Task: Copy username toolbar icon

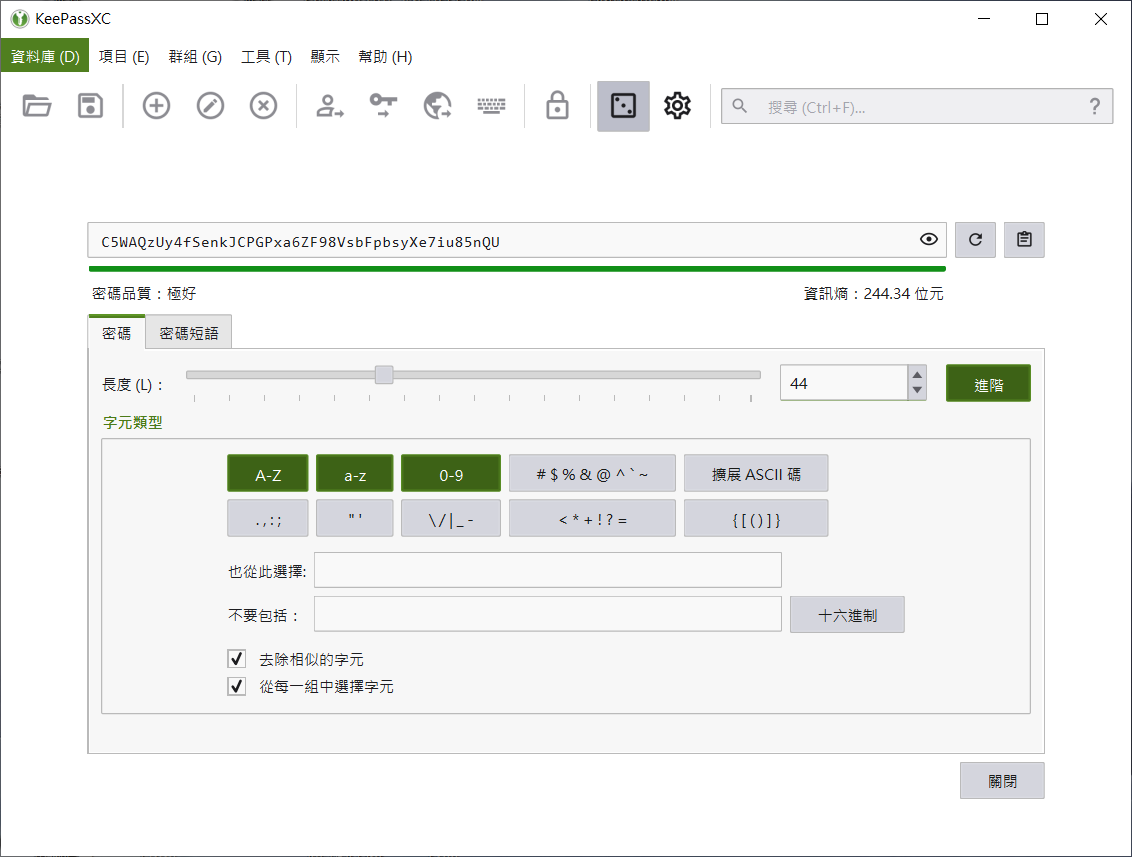Action: pyautogui.click(x=329, y=106)
